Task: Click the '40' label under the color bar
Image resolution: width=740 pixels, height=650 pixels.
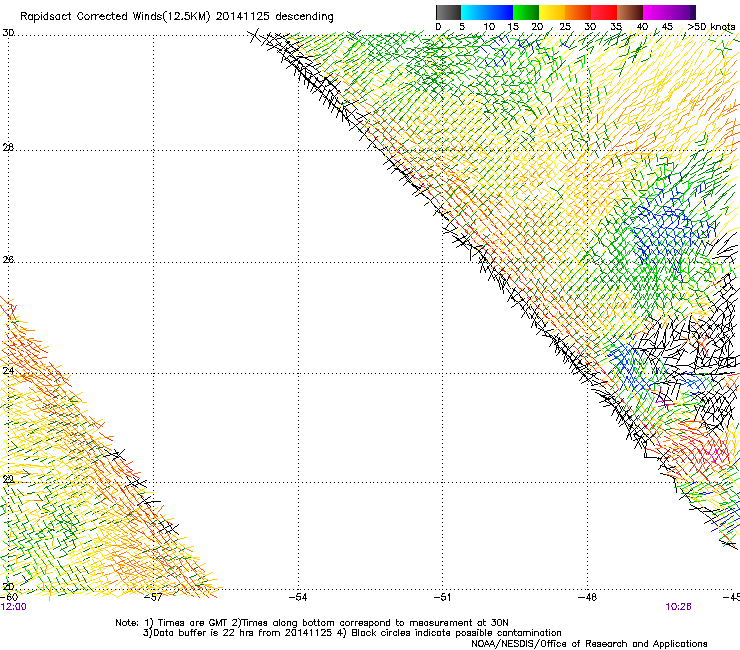Action: pos(642,27)
